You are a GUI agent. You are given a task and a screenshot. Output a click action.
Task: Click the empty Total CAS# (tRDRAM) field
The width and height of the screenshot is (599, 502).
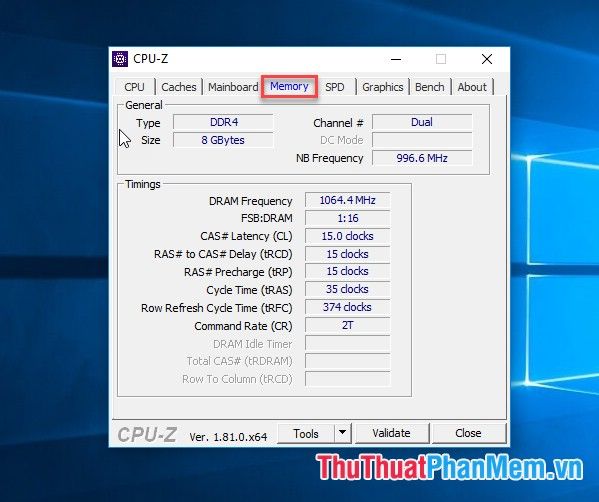(348, 361)
